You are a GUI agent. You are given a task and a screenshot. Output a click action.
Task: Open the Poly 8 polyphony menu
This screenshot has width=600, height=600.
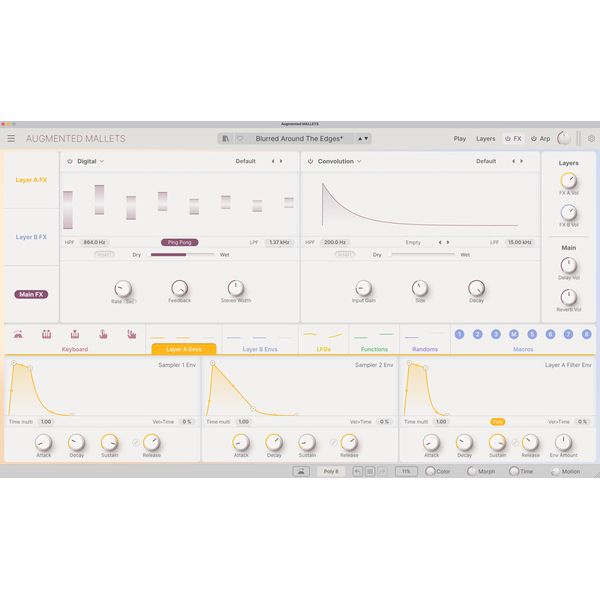pos(331,471)
